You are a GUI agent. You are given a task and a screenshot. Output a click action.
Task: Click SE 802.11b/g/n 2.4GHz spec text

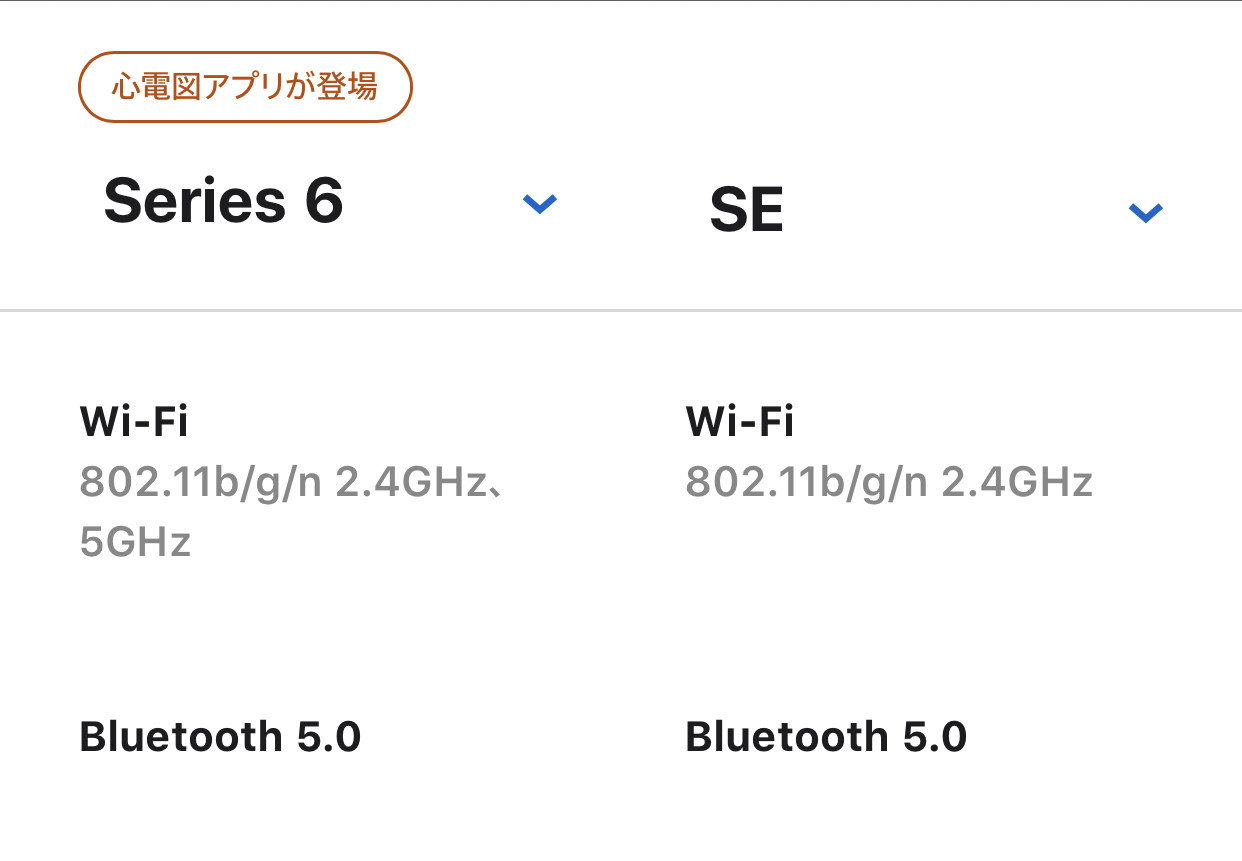click(889, 483)
